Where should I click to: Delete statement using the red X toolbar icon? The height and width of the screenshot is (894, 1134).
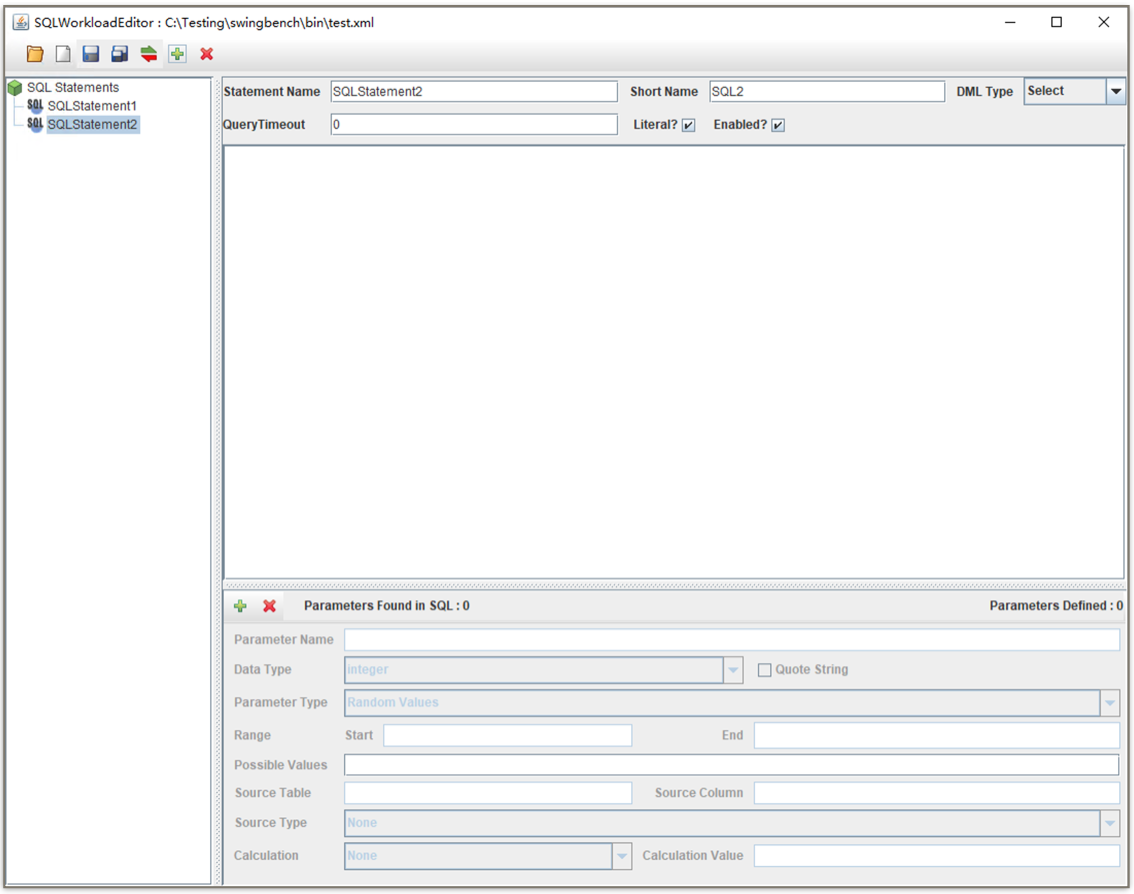coord(206,53)
